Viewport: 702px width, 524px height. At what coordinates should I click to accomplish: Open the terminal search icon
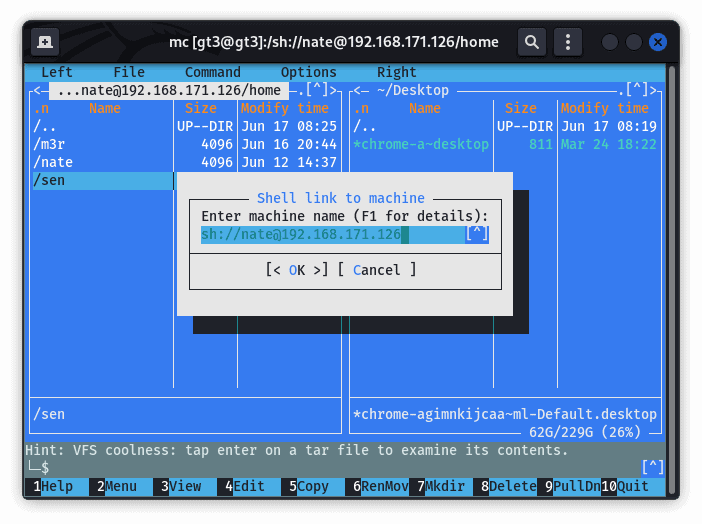[x=532, y=42]
